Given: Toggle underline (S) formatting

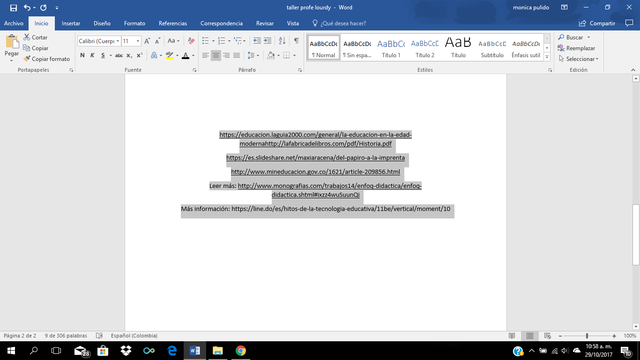Looking at the screenshot, I should point(103,56).
